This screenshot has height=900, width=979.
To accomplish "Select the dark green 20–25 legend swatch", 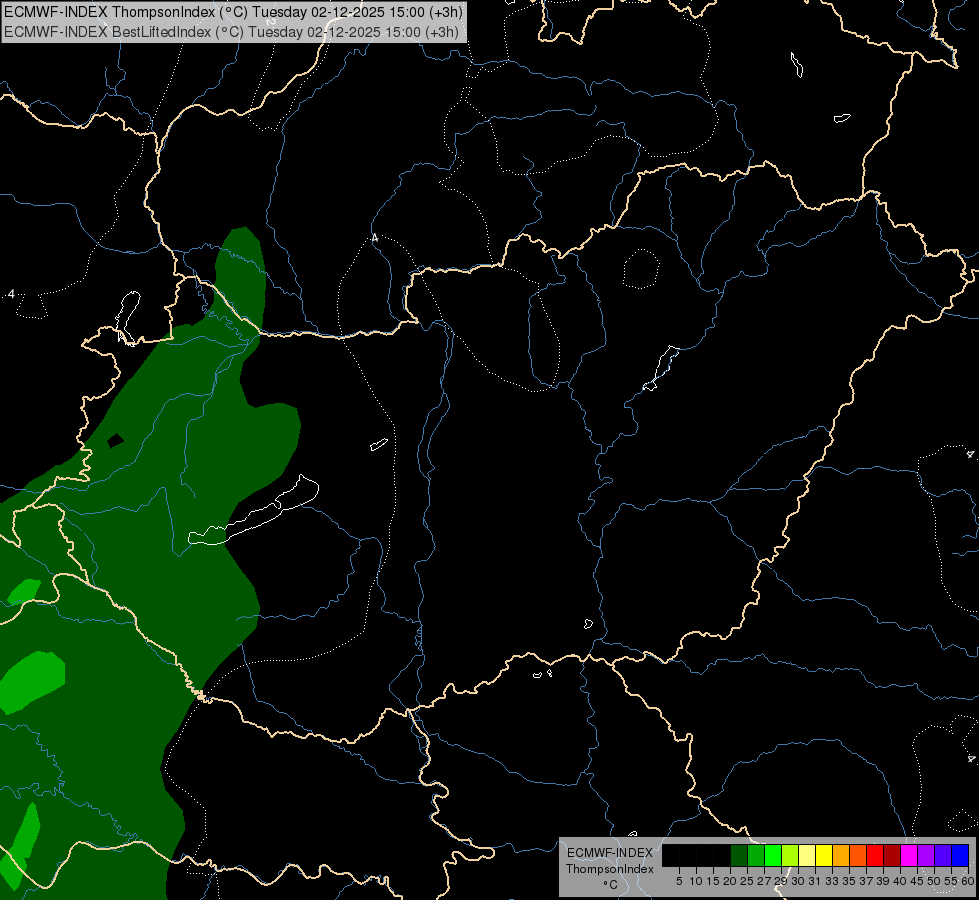I will tap(739, 856).
